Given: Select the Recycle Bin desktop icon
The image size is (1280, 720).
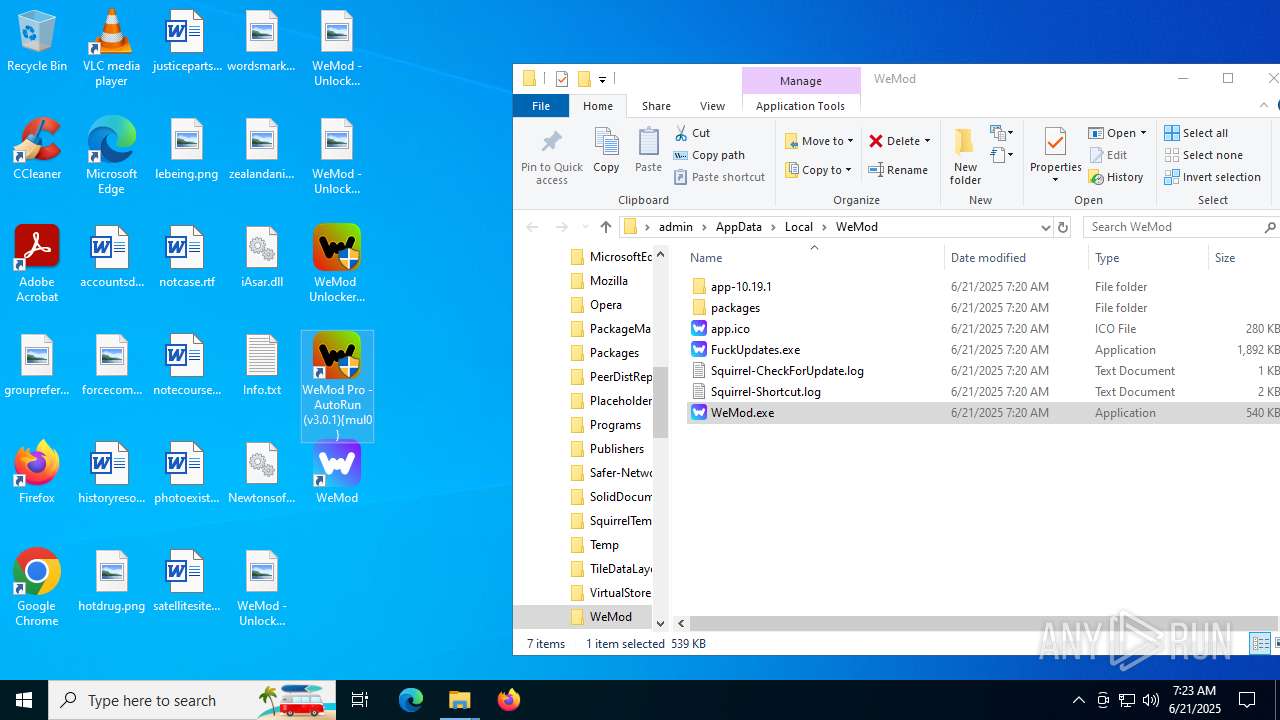Looking at the screenshot, I should [37, 42].
